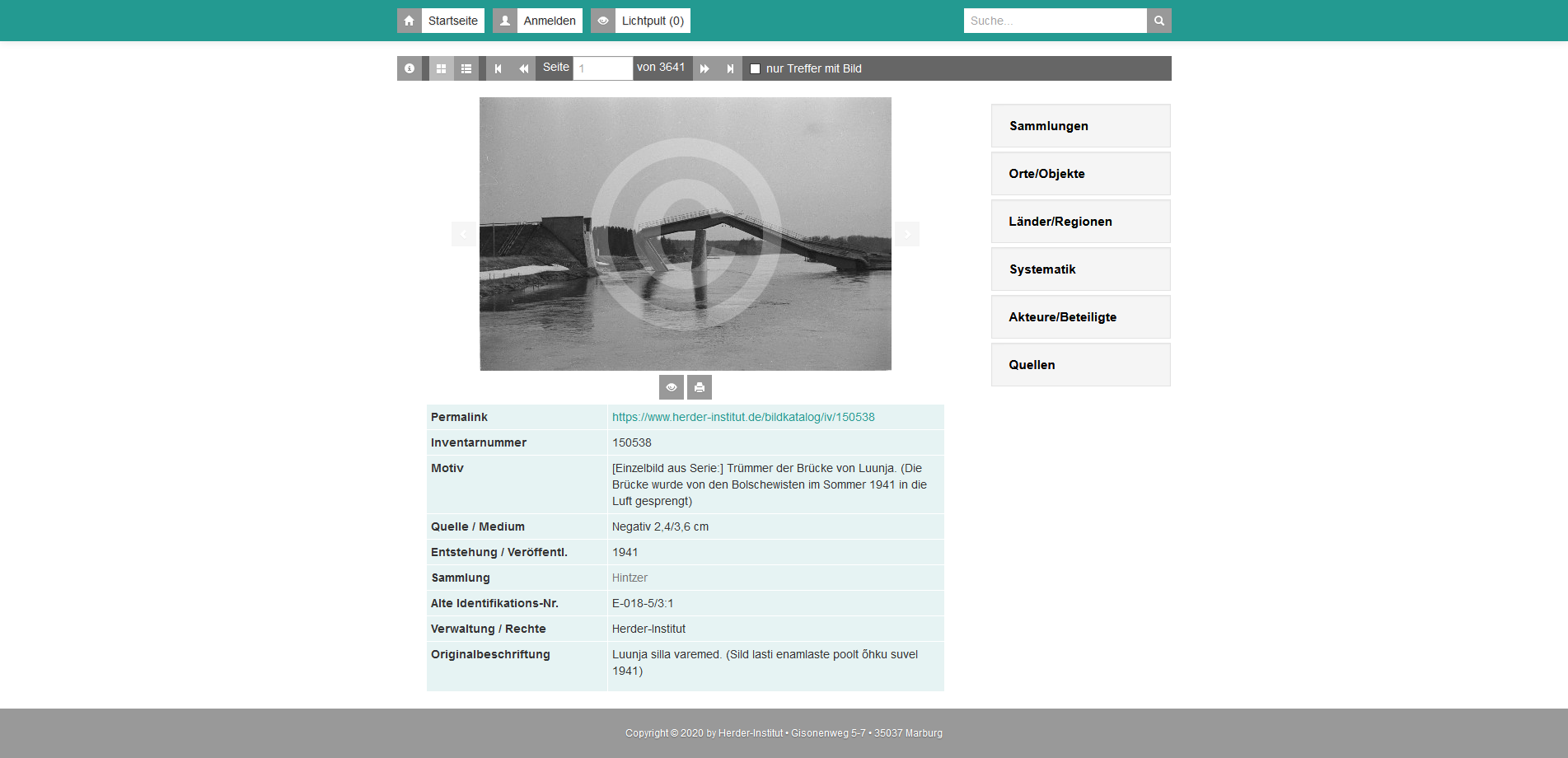The width and height of the screenshot is (1568, 758).
Task: Expand the Sammlungen panel
Action: point(1080,126)
